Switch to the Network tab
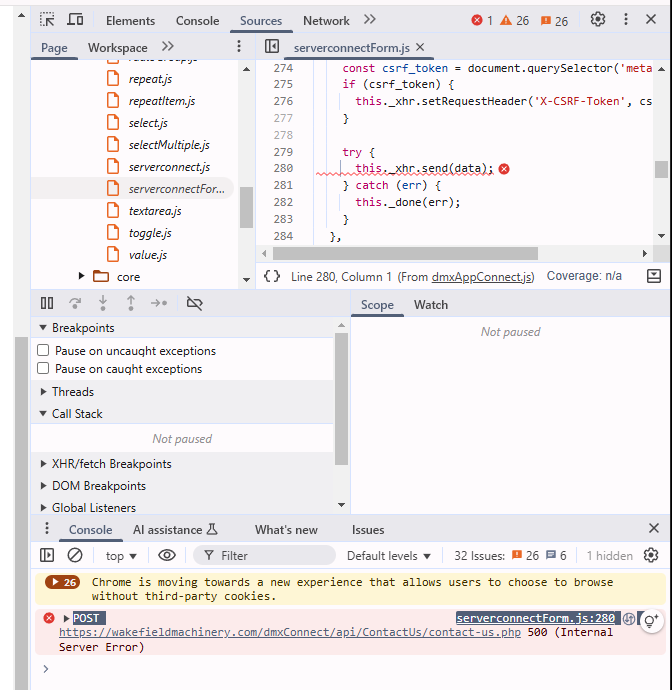This screenshot has height=690, width=672. [326, 20]
